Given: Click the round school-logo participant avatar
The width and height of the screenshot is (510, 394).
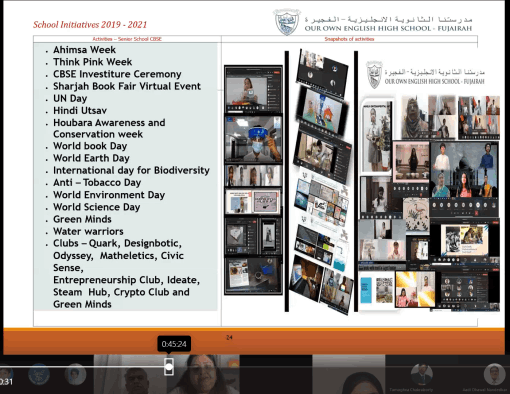Looking at the screenshot, I should (x=39, y=374).
